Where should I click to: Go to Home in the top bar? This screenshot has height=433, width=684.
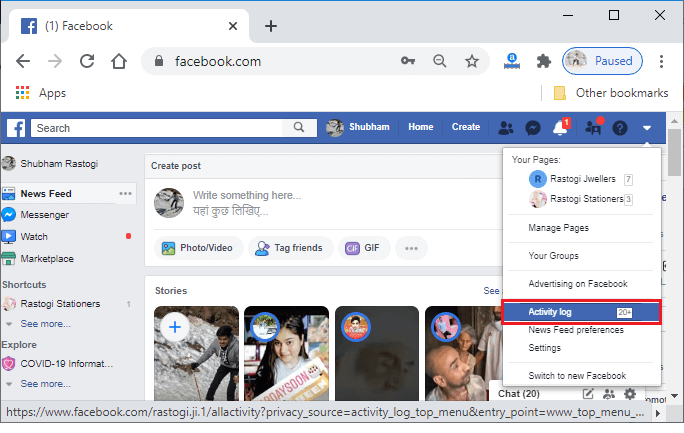421,127
